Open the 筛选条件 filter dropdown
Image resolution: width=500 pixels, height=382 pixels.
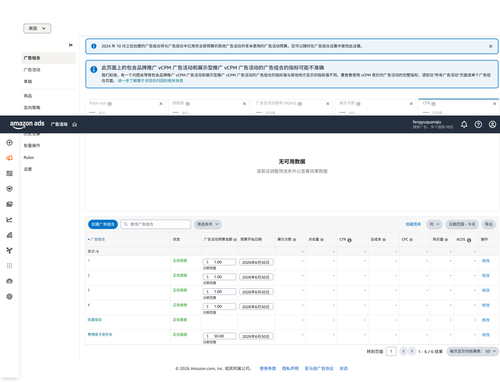pyautogui.click(x=208, y=224)
